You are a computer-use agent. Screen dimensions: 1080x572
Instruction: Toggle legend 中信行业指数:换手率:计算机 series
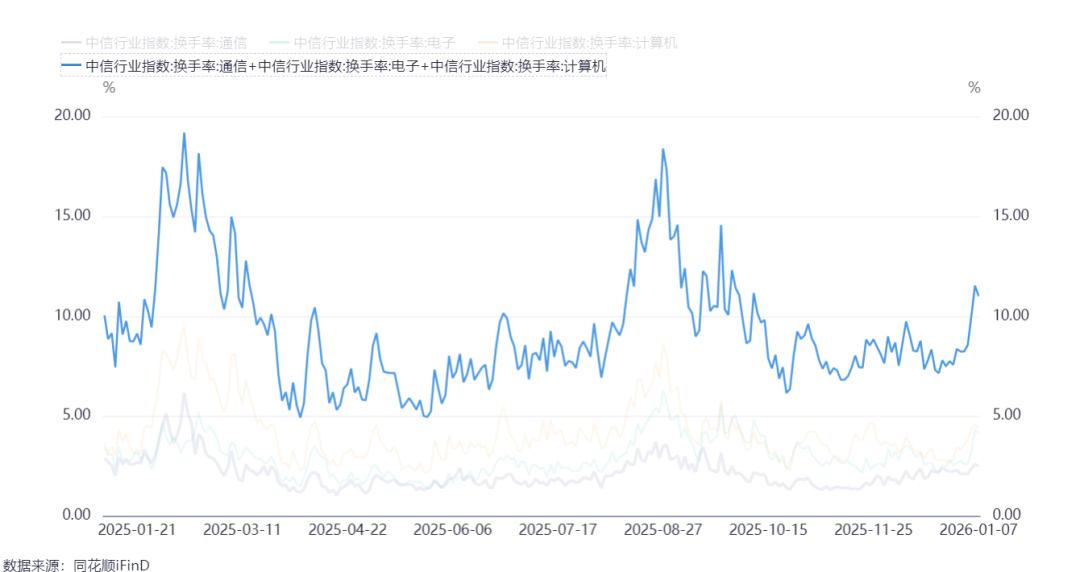(578, 43)
